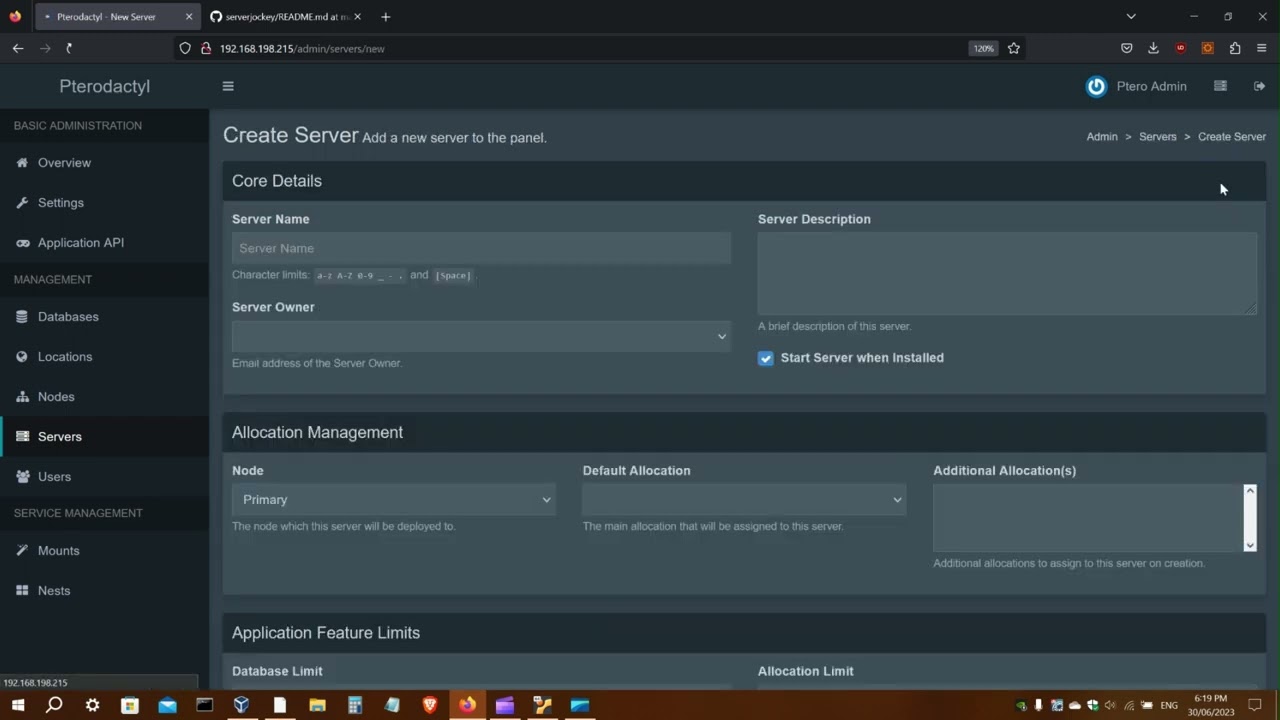Open Application API in sidebar
Screen dimensions: 1280x720
(81, 243)
